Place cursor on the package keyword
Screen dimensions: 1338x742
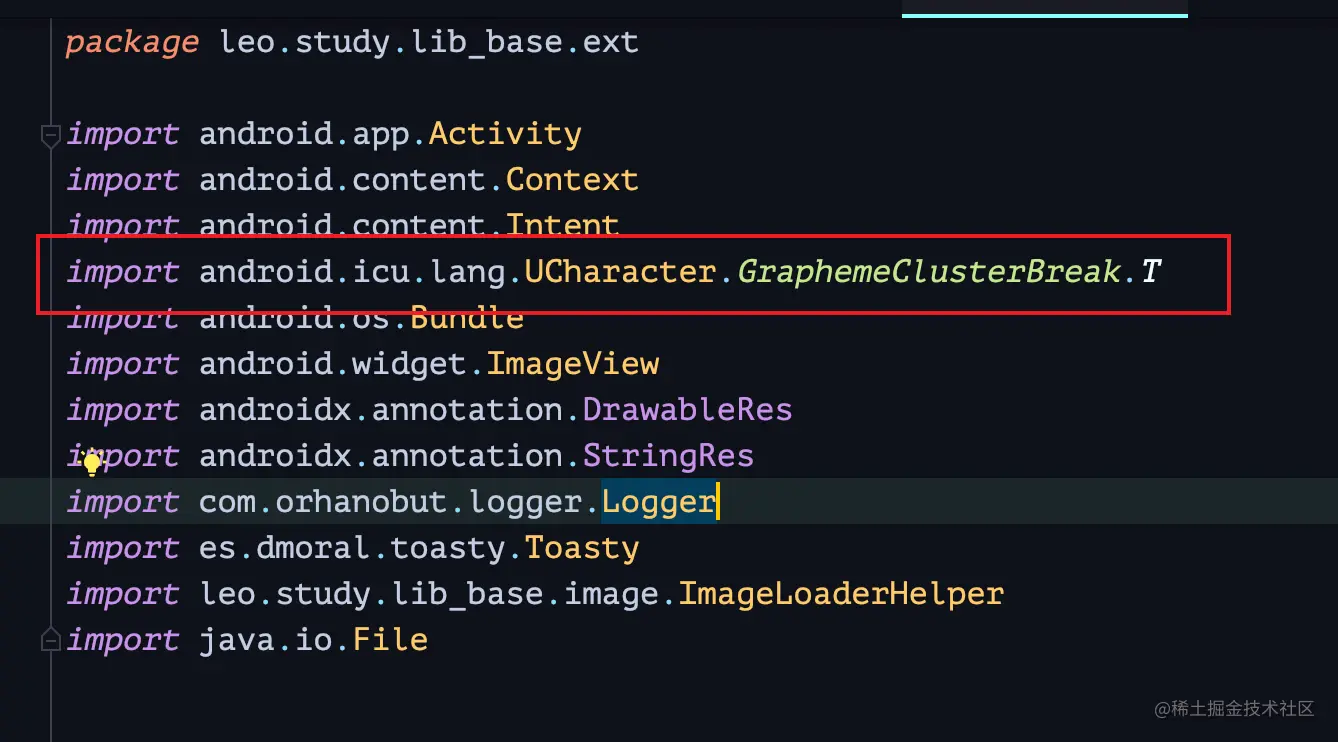pos(132,42)
